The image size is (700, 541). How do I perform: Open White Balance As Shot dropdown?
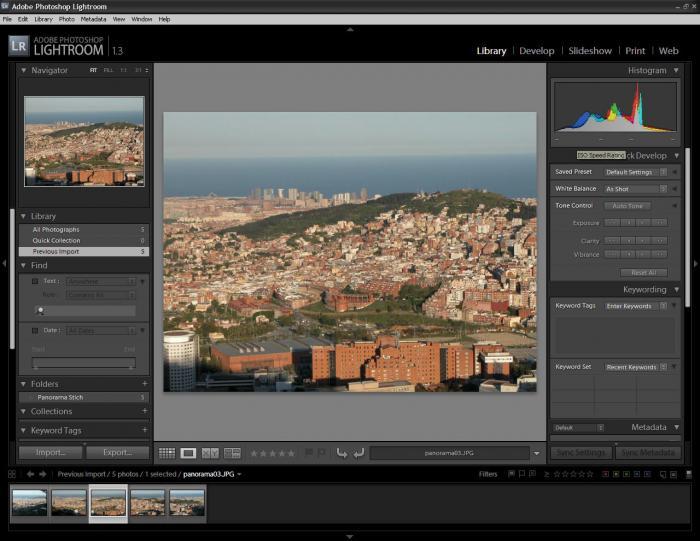point(636,189)
